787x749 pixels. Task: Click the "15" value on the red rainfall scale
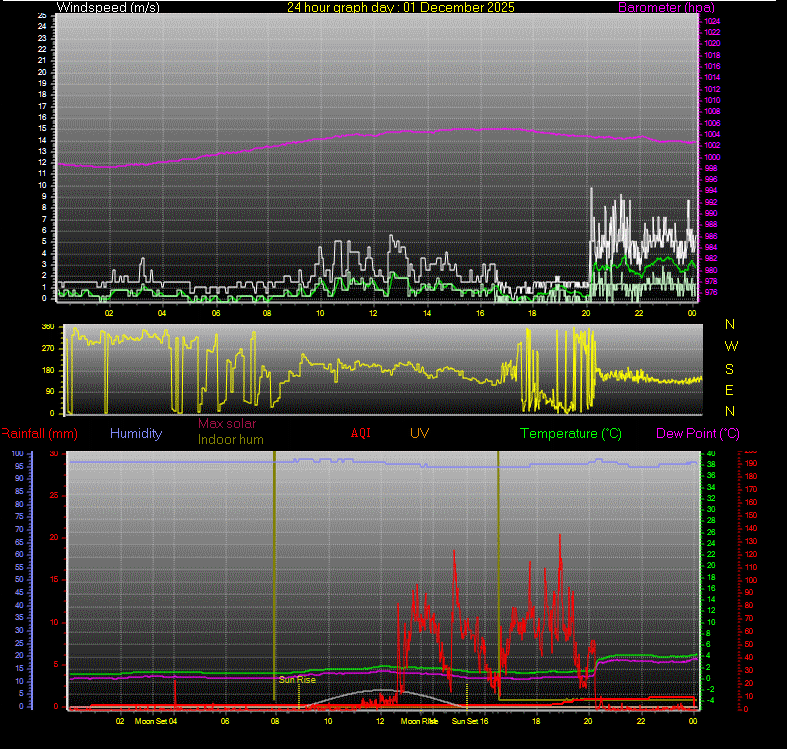click(x=54, y=579)
